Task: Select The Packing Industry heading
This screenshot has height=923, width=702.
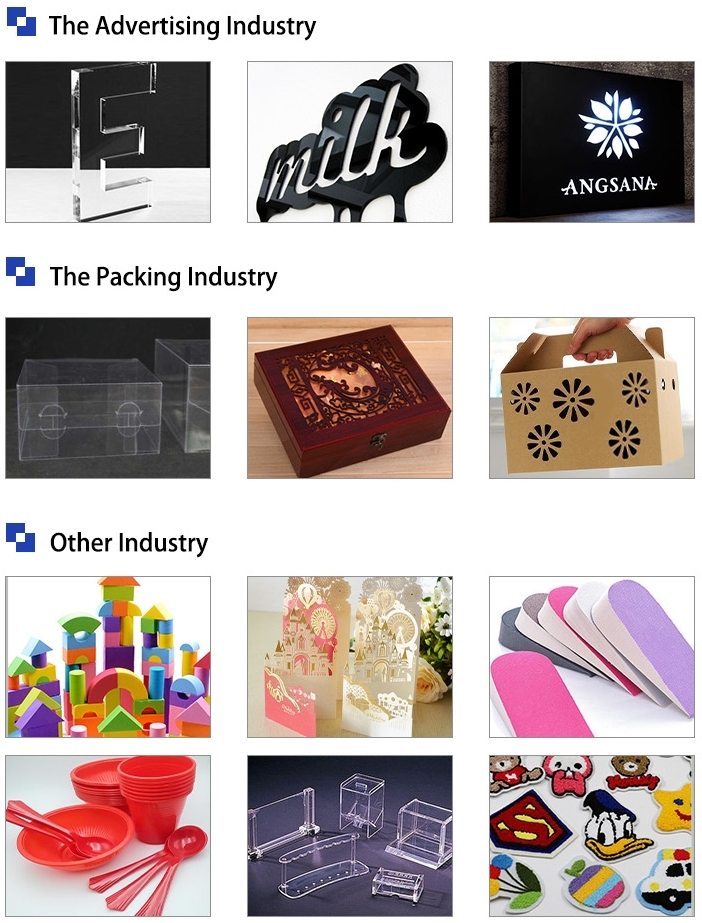Action: point(163,277)
